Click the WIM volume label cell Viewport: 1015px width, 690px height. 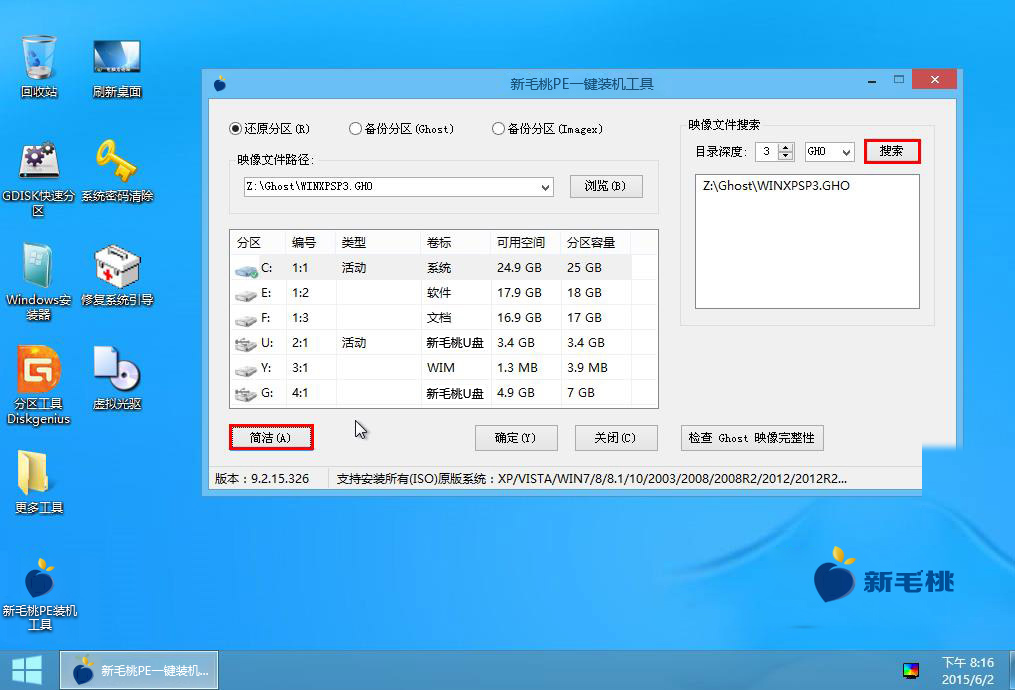[441, 368]
